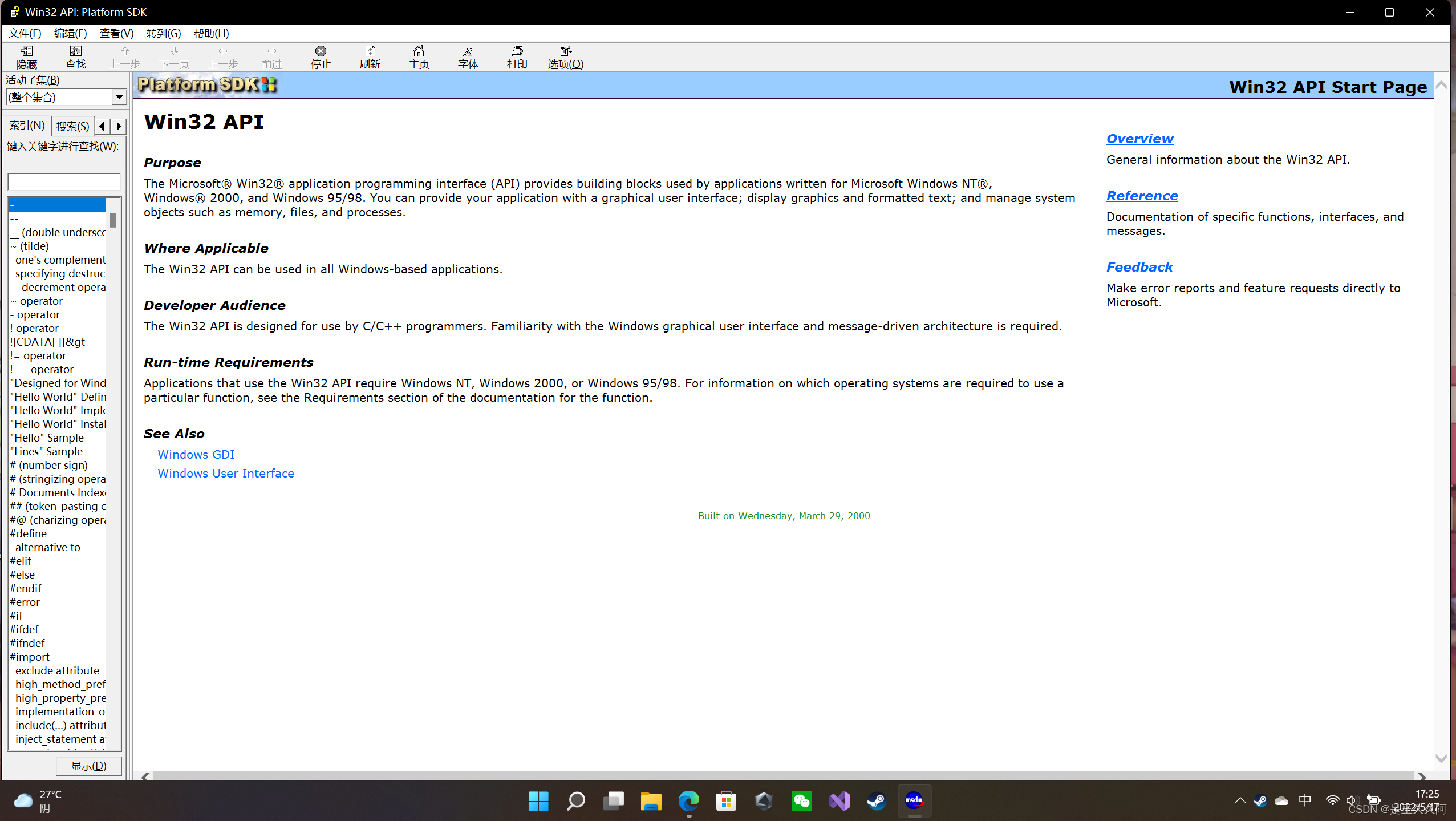This screenshot has width=1456, height=821.
Task: Open the 文件(F) menu
Action: 25,33
